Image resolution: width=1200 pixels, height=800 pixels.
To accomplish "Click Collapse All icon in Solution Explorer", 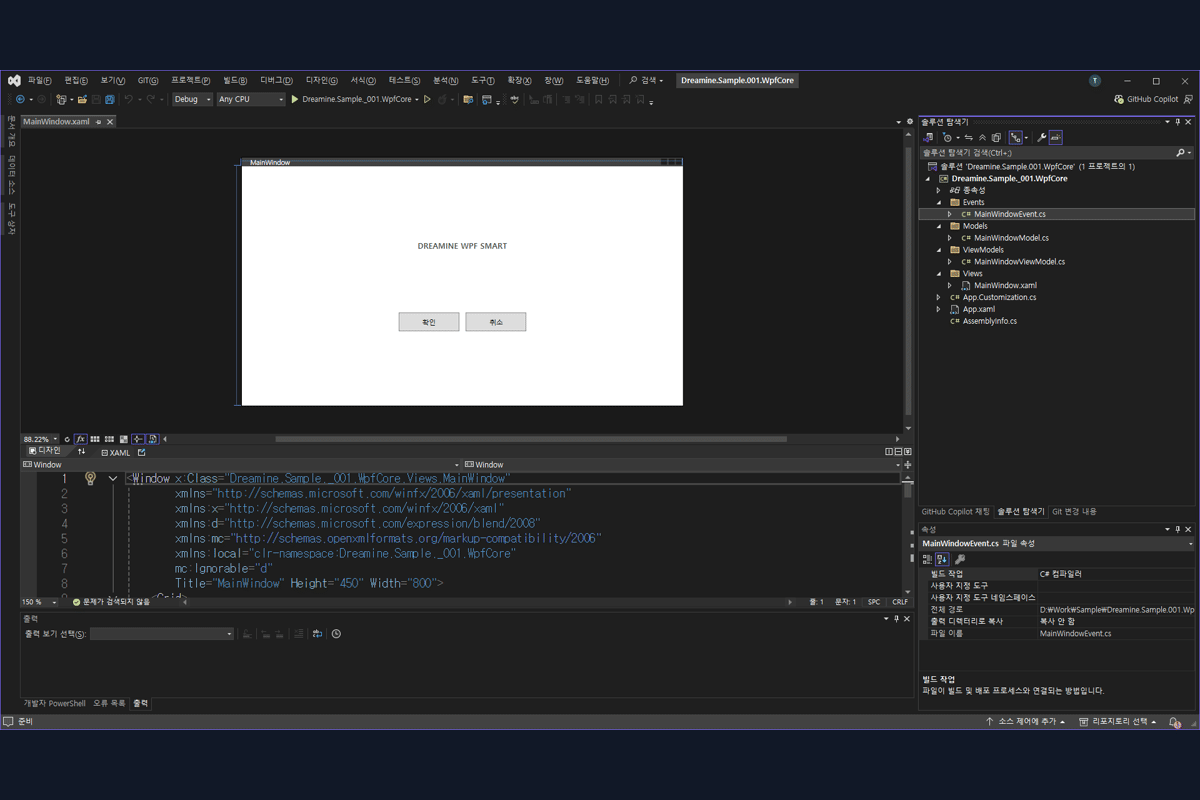I will pos(982,137).
